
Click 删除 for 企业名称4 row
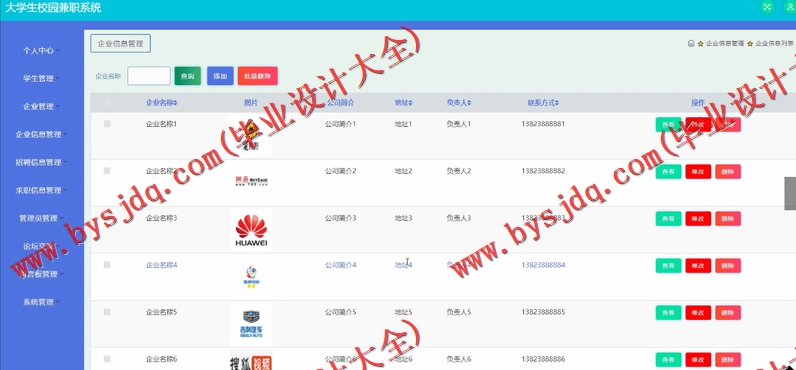coord(728,265)
